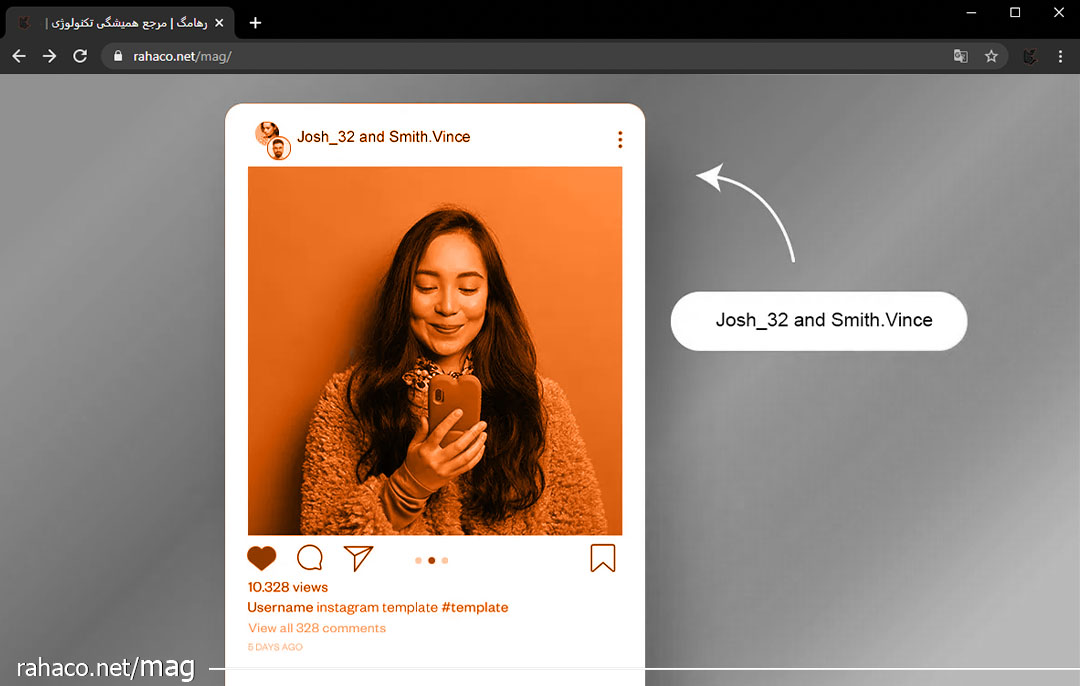The image size is (1080, 686).
Task: Select the first carousel dot indicator
Action: (418, 561)
